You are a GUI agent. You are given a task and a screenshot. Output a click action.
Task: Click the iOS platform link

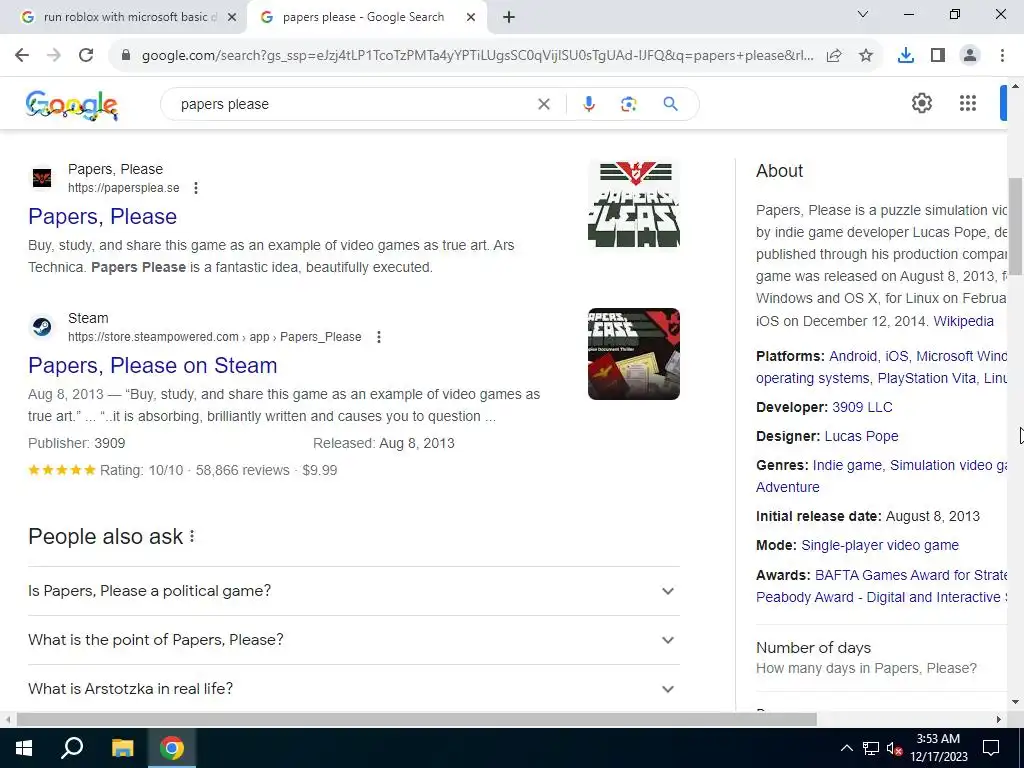(x=897, y=357)
